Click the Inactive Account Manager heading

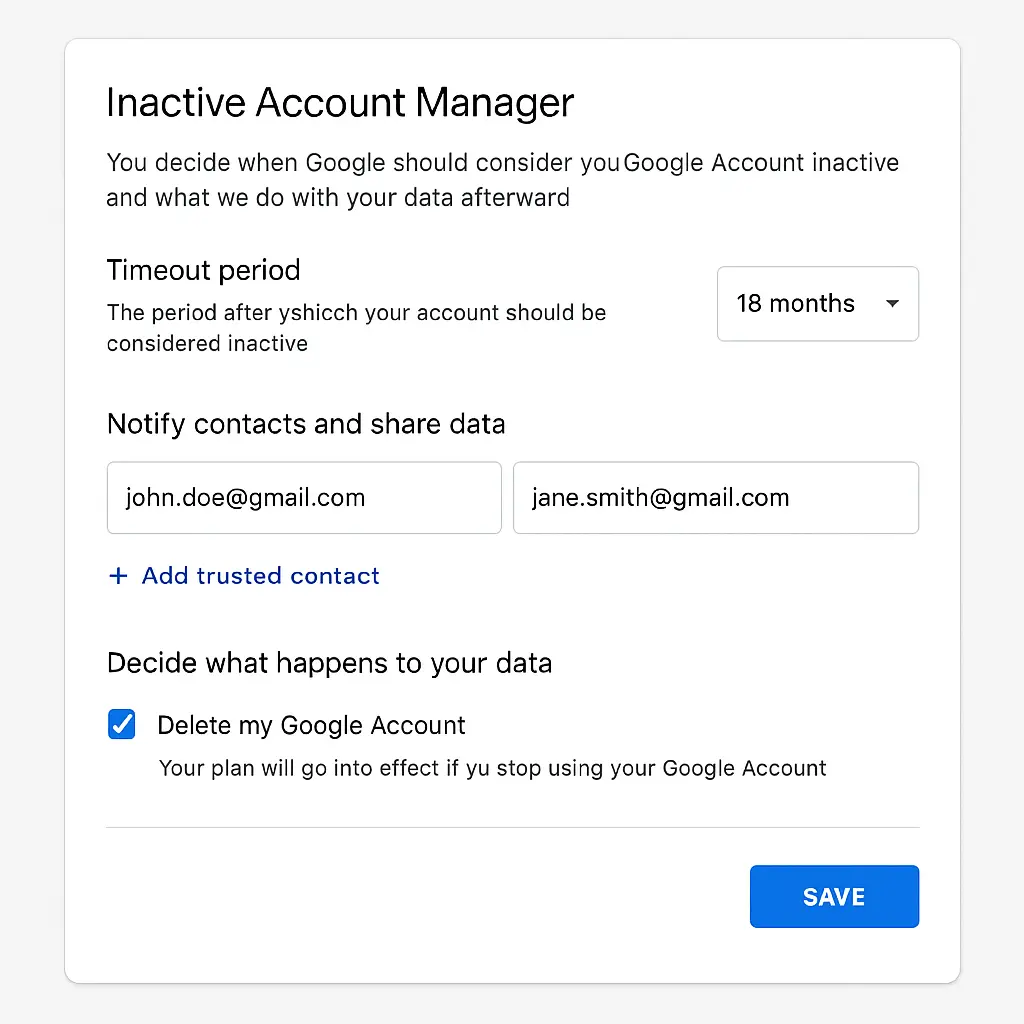[x=340, y=103]
